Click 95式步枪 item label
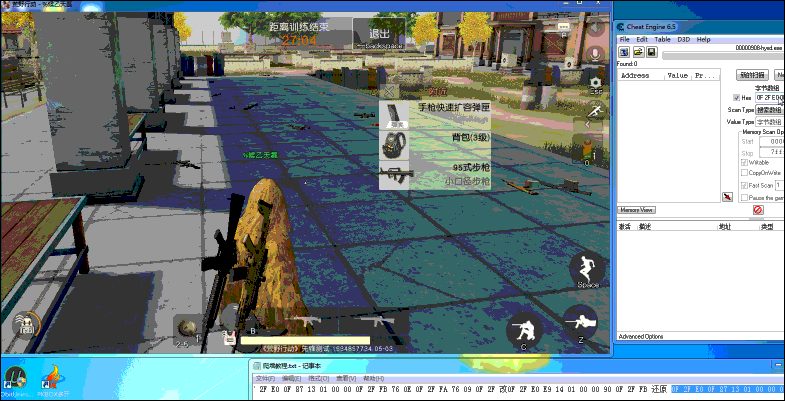The width and height of the screenshot is (785, 401). click(471, 167)
